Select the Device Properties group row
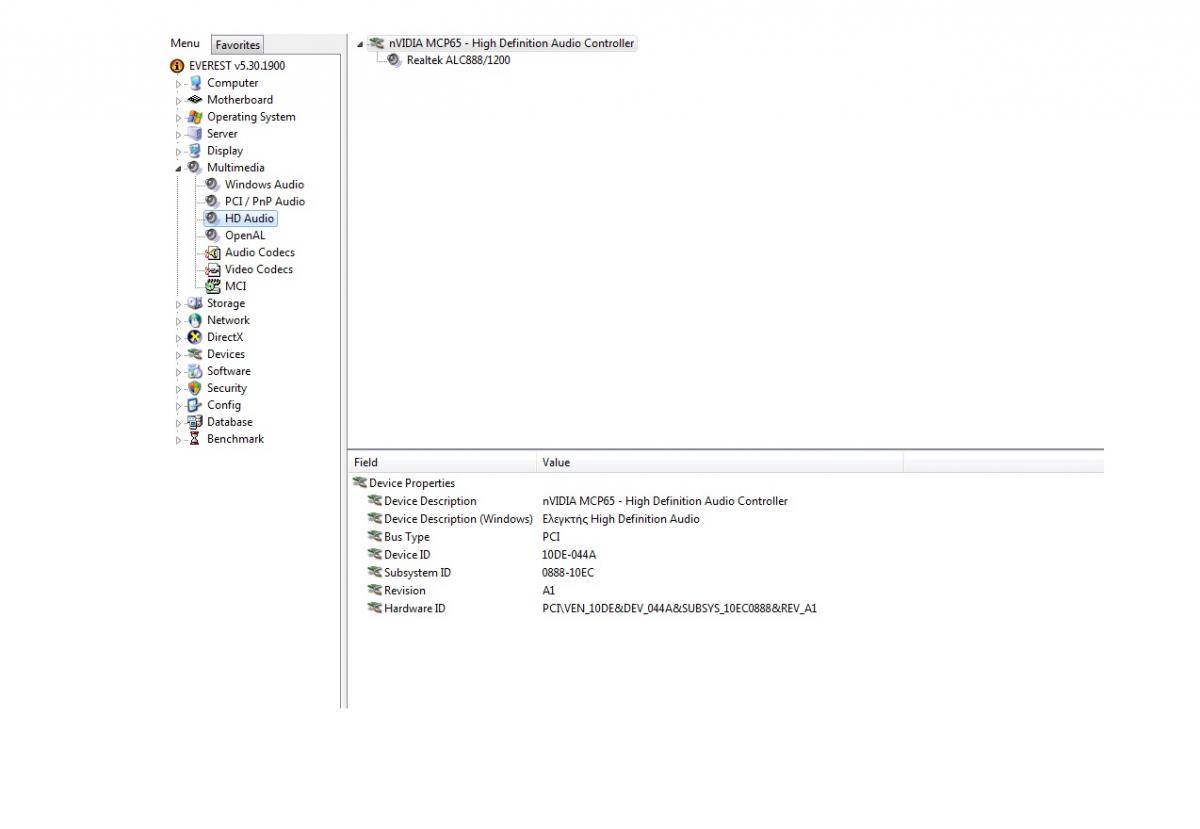The image size is (1200, 829). point(412,483)
